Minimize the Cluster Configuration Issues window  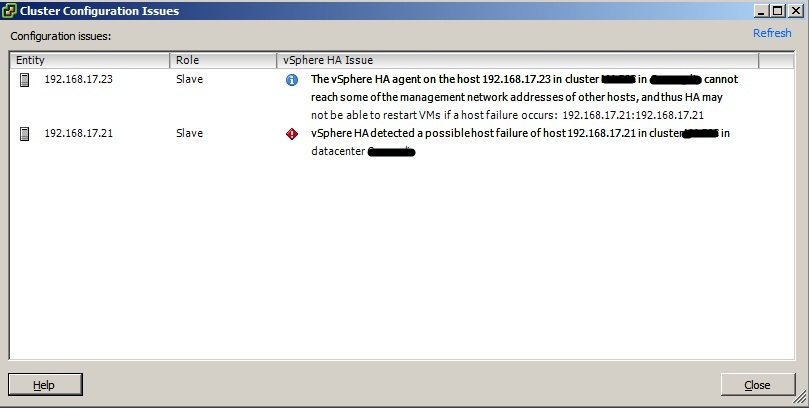click(x=762, y=10)
